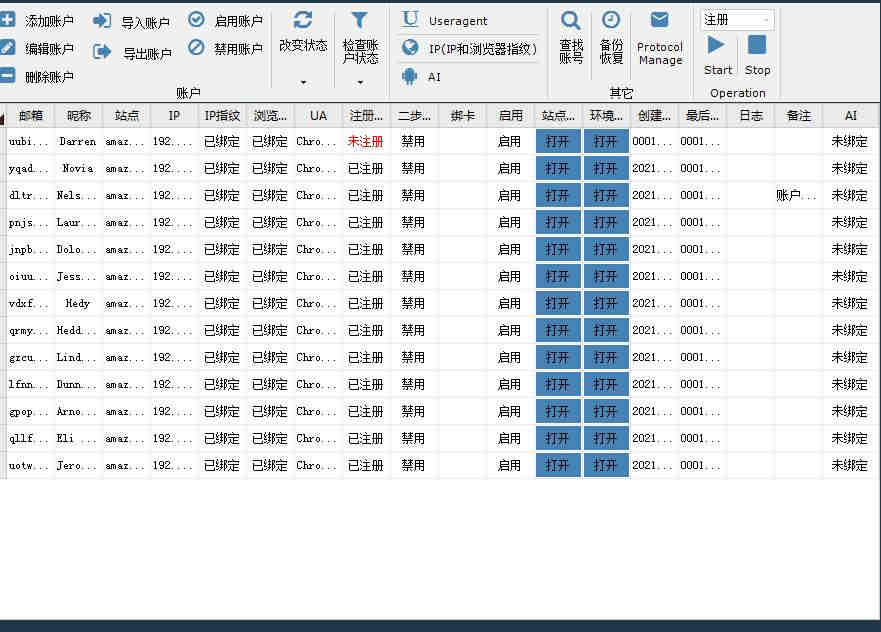Click the 删除账户 label
The image size is (881, 632).
[x=49, y=77]
